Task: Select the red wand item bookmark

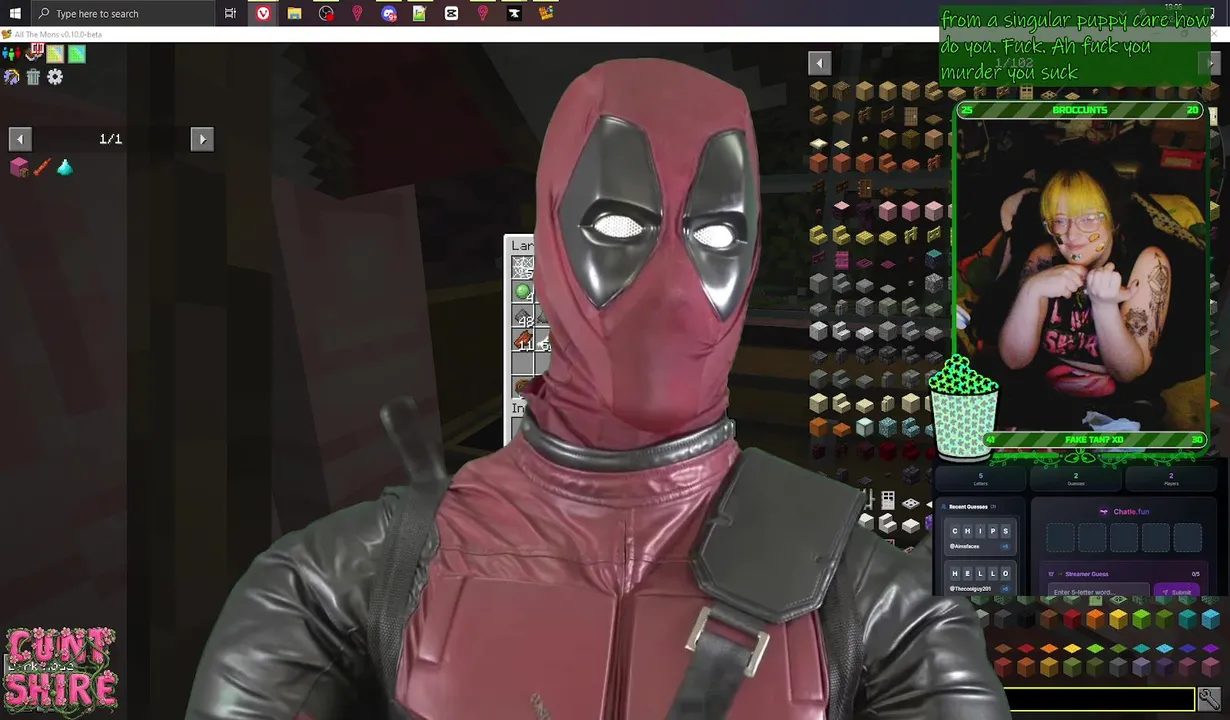Action: pyautogui.click(x=42, y=167)
